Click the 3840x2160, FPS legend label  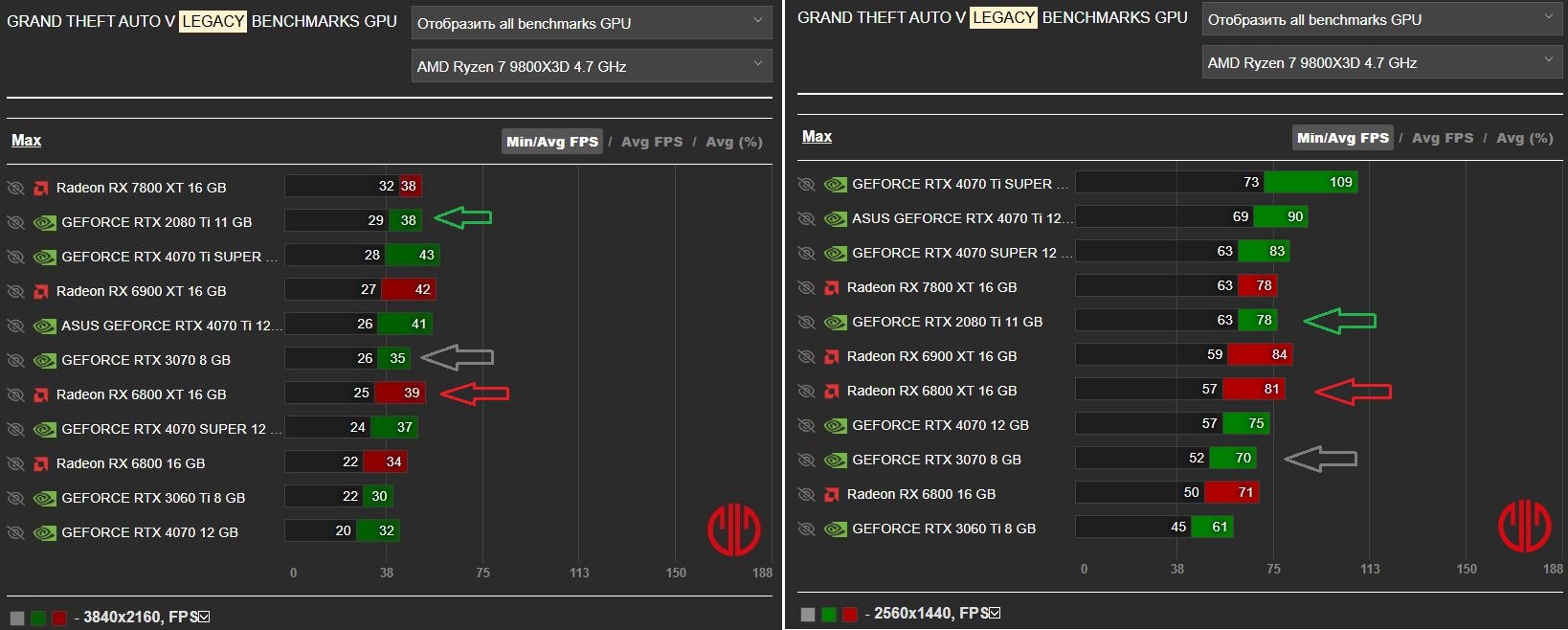[140, 617]
